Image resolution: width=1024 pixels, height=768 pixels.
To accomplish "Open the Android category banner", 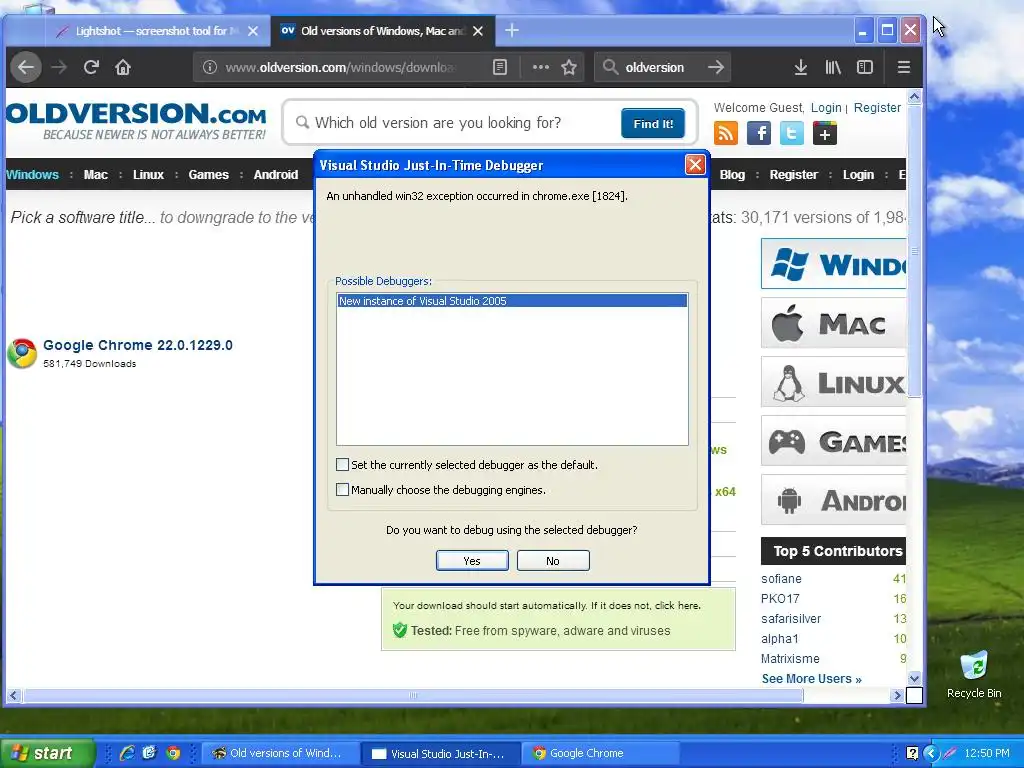I will (x=833, y=500).
